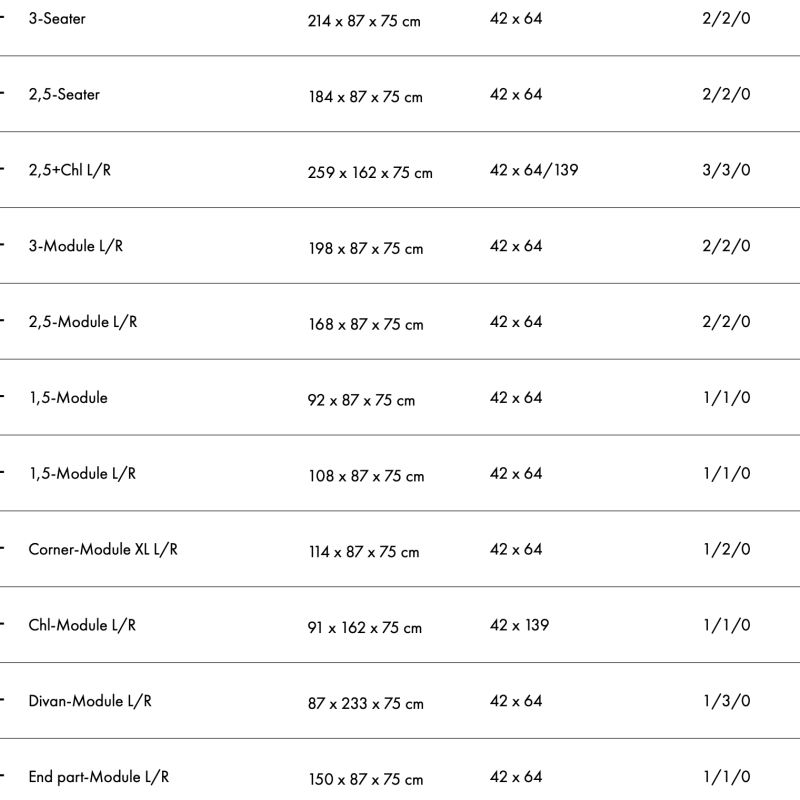Select the 92 x 87 x 75 cm value
The height and width of the screenshot is (800, 800).
coord(361,400)
